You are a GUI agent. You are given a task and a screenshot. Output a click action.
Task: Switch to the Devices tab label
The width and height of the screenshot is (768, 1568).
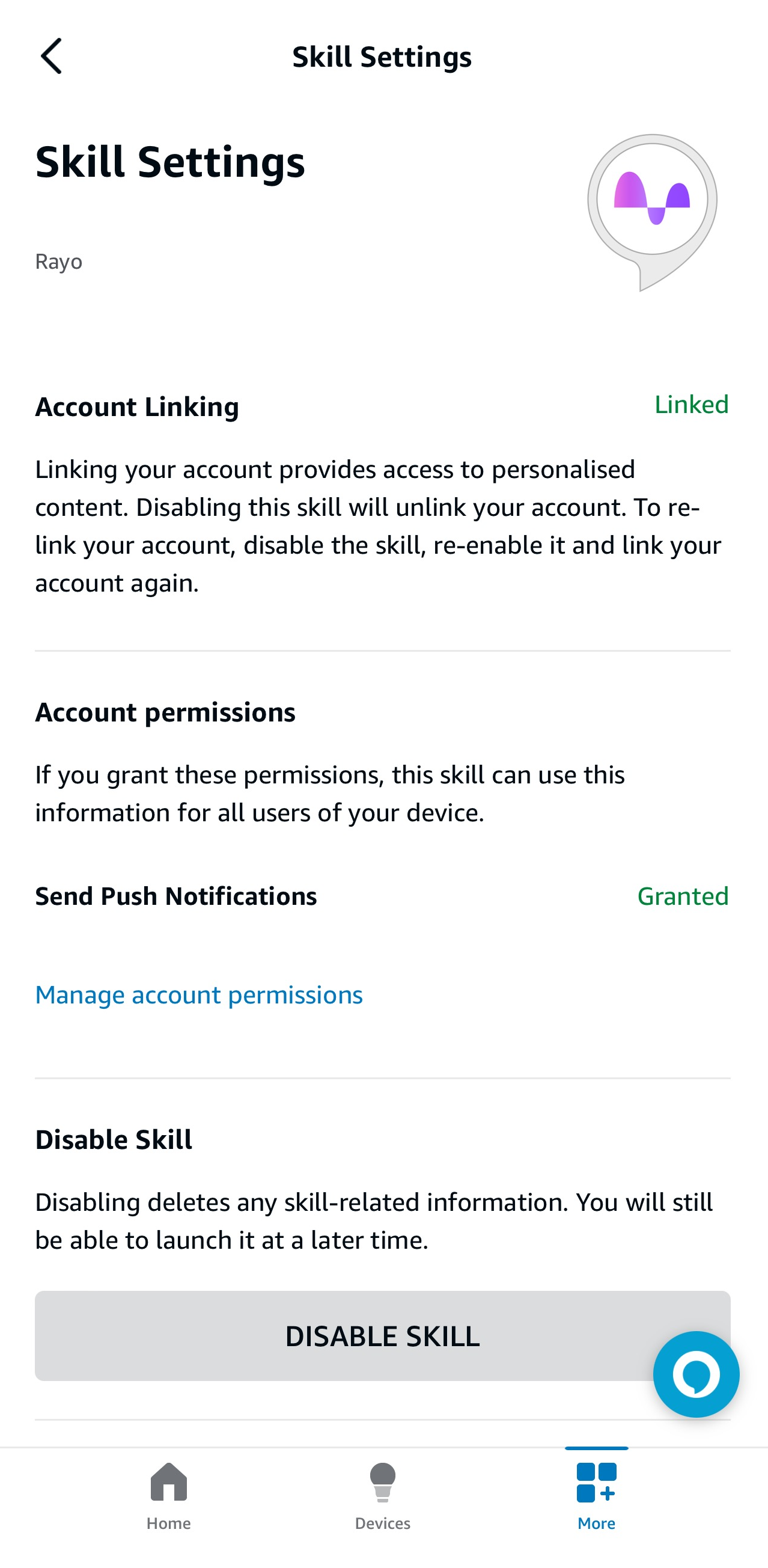383,1523
